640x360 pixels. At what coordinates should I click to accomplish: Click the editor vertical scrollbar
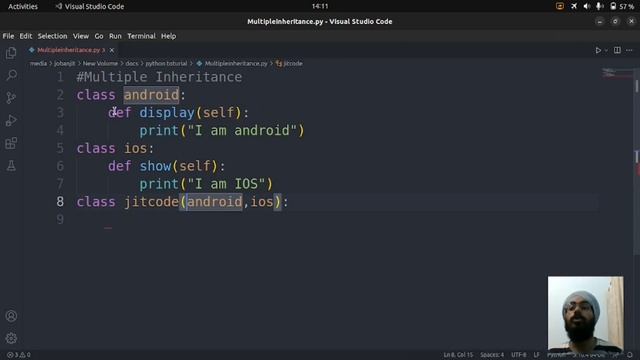click(636, 163)
